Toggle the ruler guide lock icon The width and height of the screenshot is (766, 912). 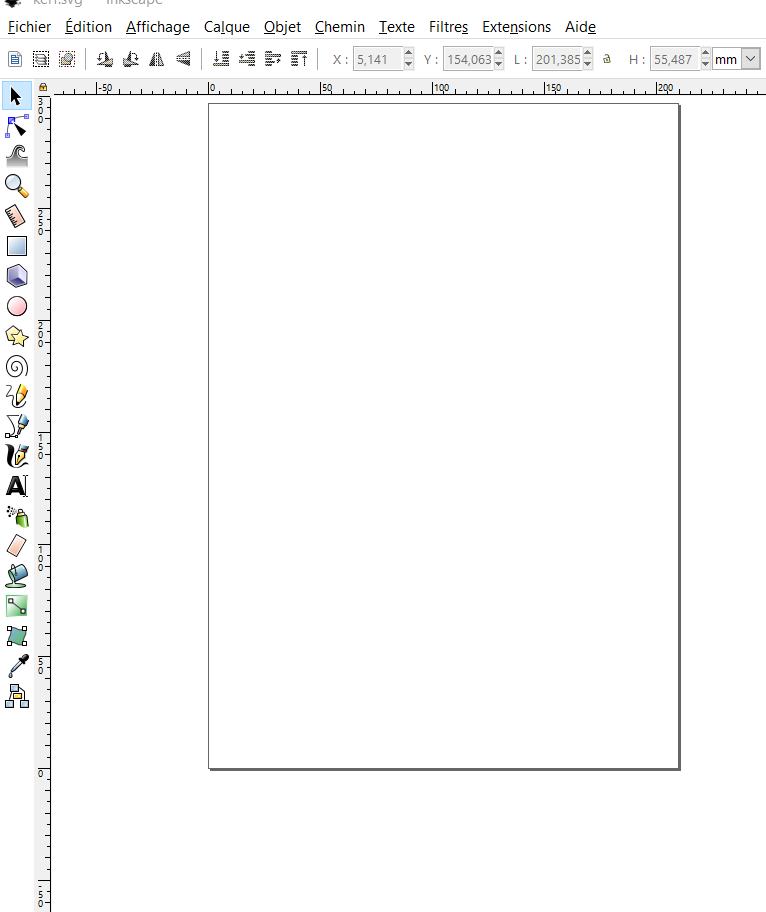coord(42,87)
